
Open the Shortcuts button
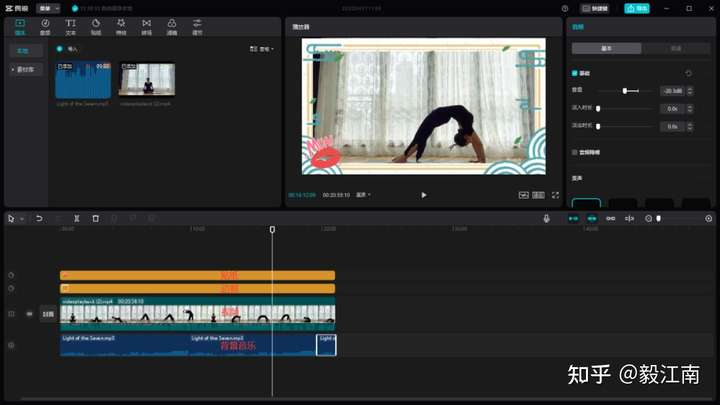point(595,9)
